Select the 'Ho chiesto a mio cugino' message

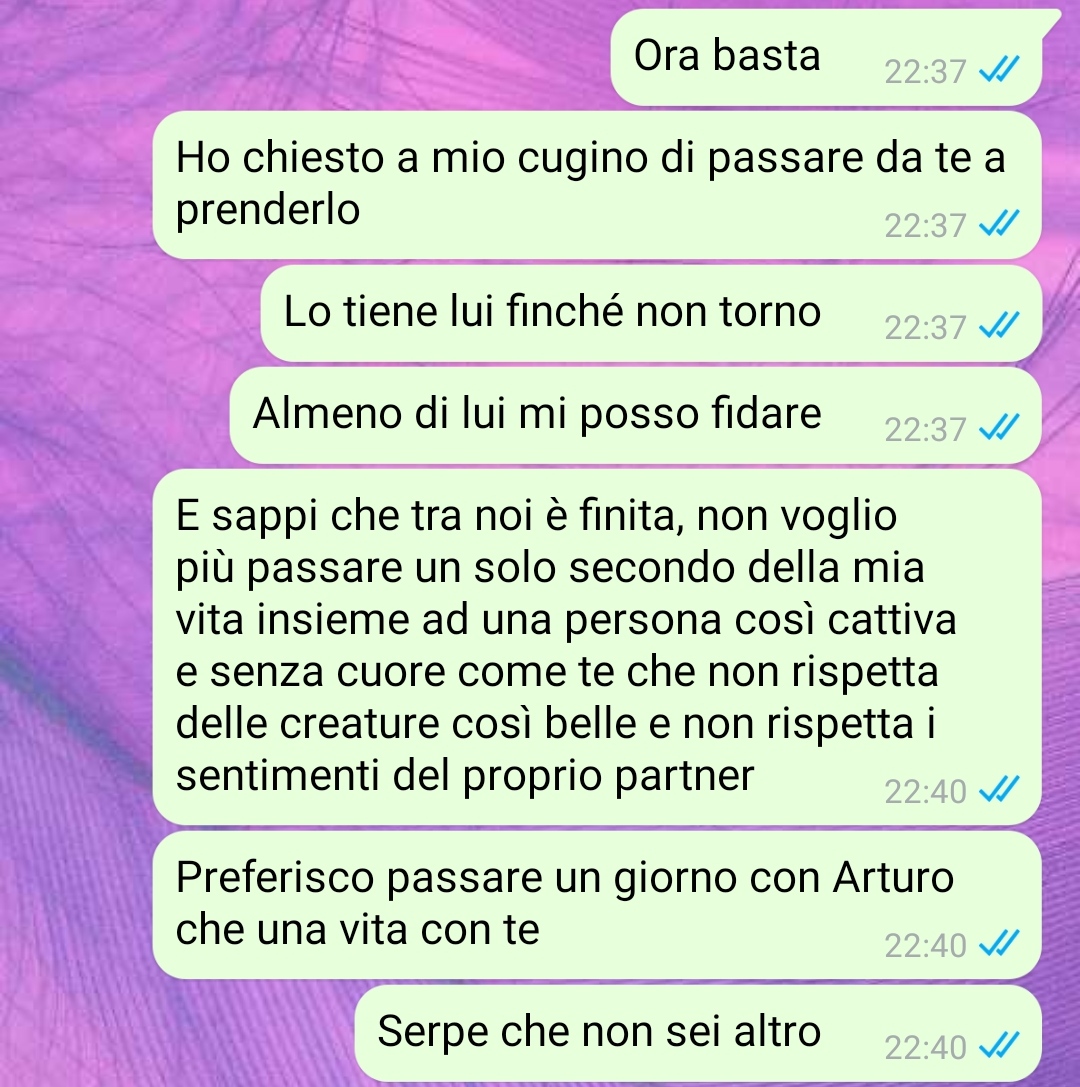click(x=597, y=185)
